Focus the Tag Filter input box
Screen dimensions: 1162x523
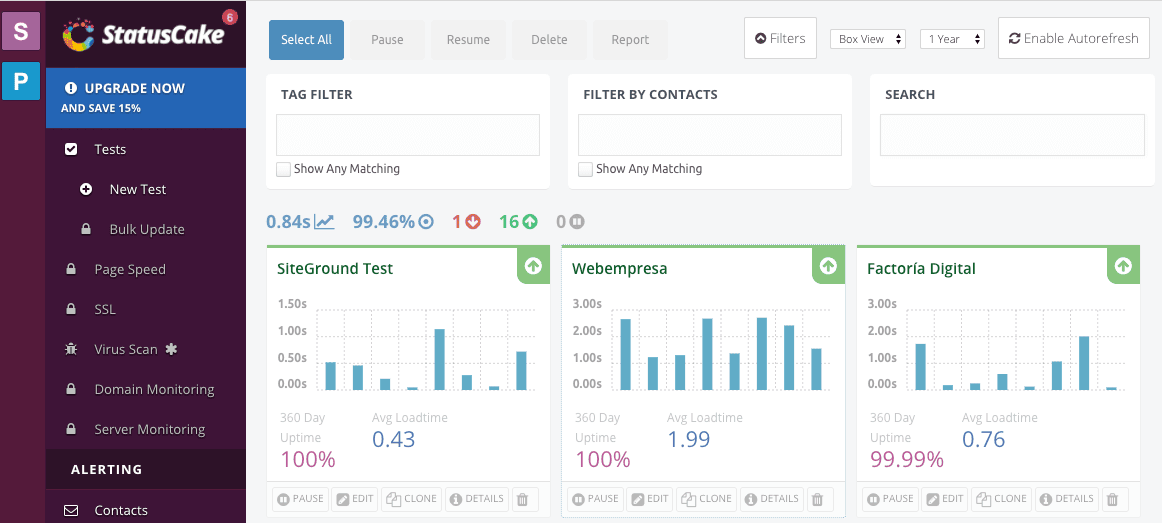[408, 135]
